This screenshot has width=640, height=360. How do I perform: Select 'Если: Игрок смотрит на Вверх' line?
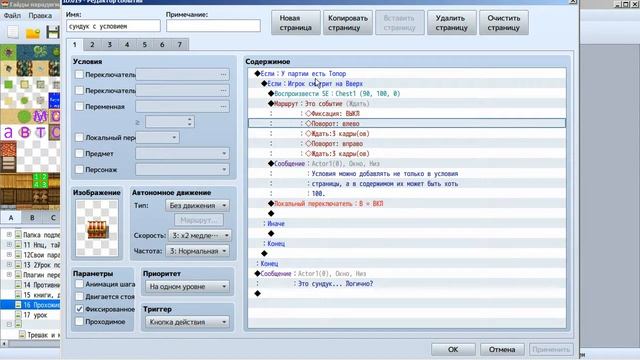(407, 84)
